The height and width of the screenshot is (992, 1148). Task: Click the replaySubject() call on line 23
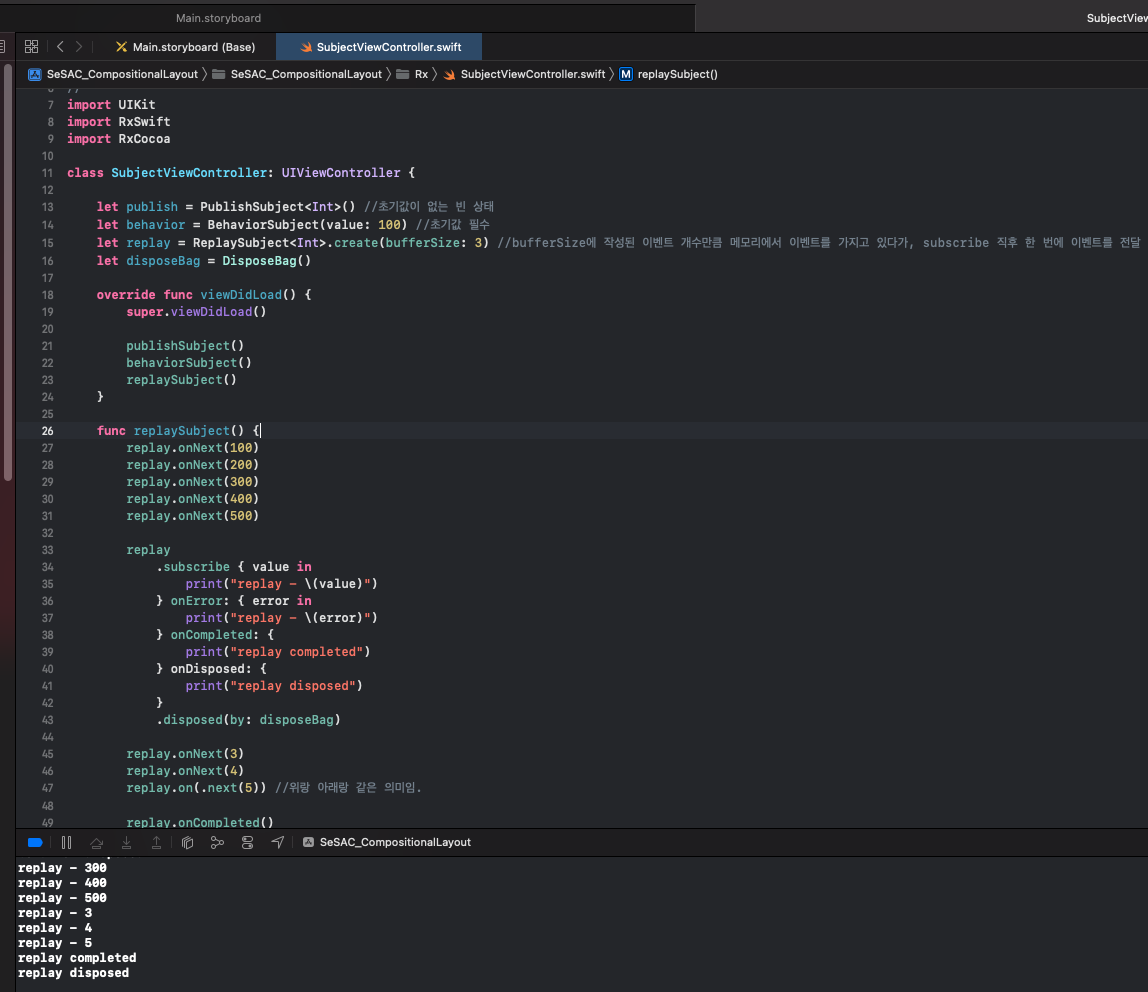(x=182, y=380)
